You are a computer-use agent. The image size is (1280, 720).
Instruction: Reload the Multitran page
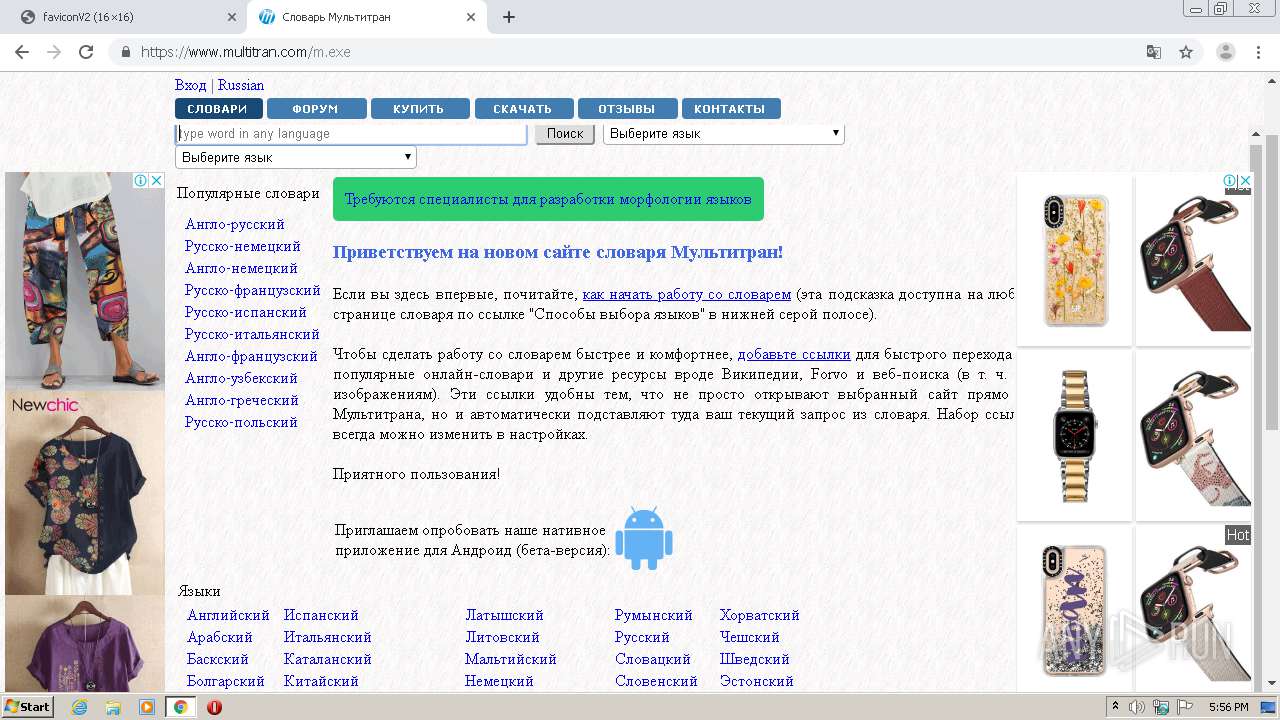coord(86,52)
